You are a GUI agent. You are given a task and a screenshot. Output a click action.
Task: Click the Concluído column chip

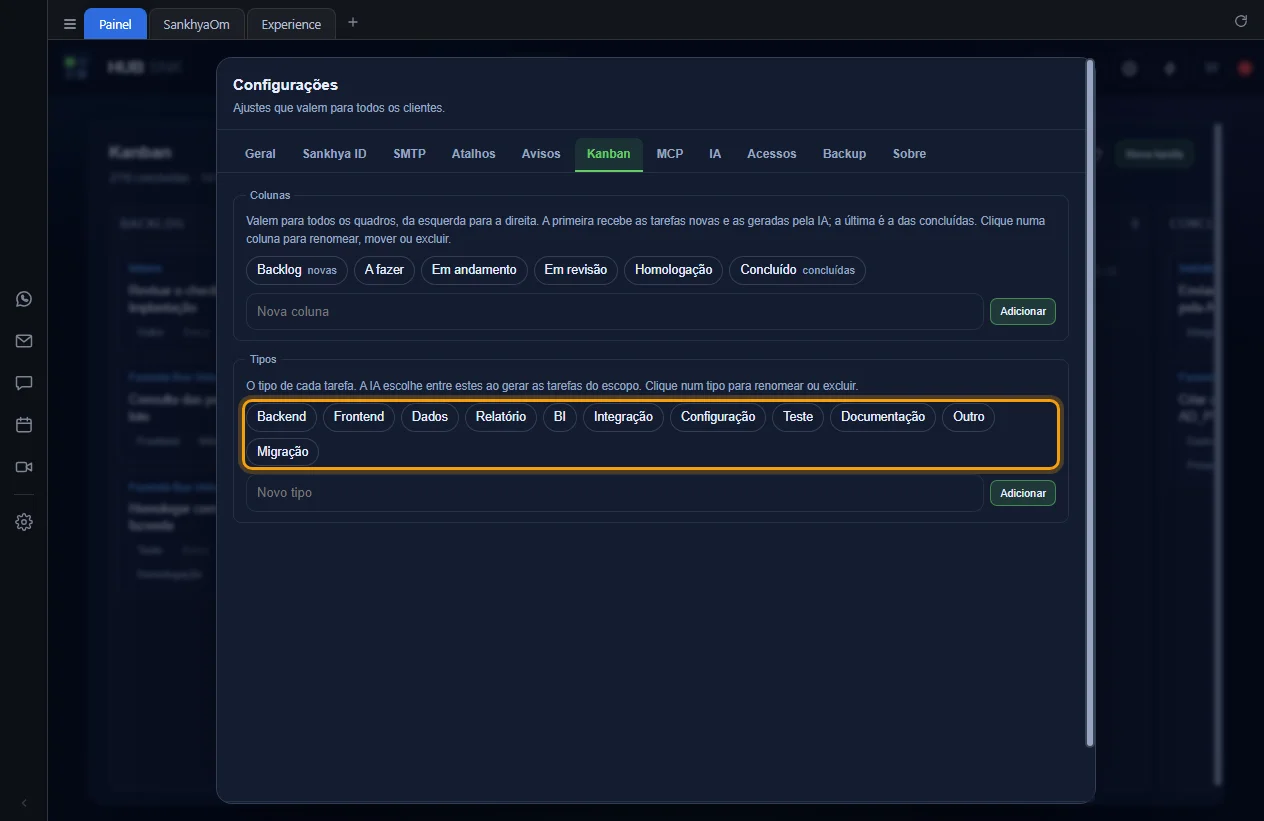coord(797,270)
